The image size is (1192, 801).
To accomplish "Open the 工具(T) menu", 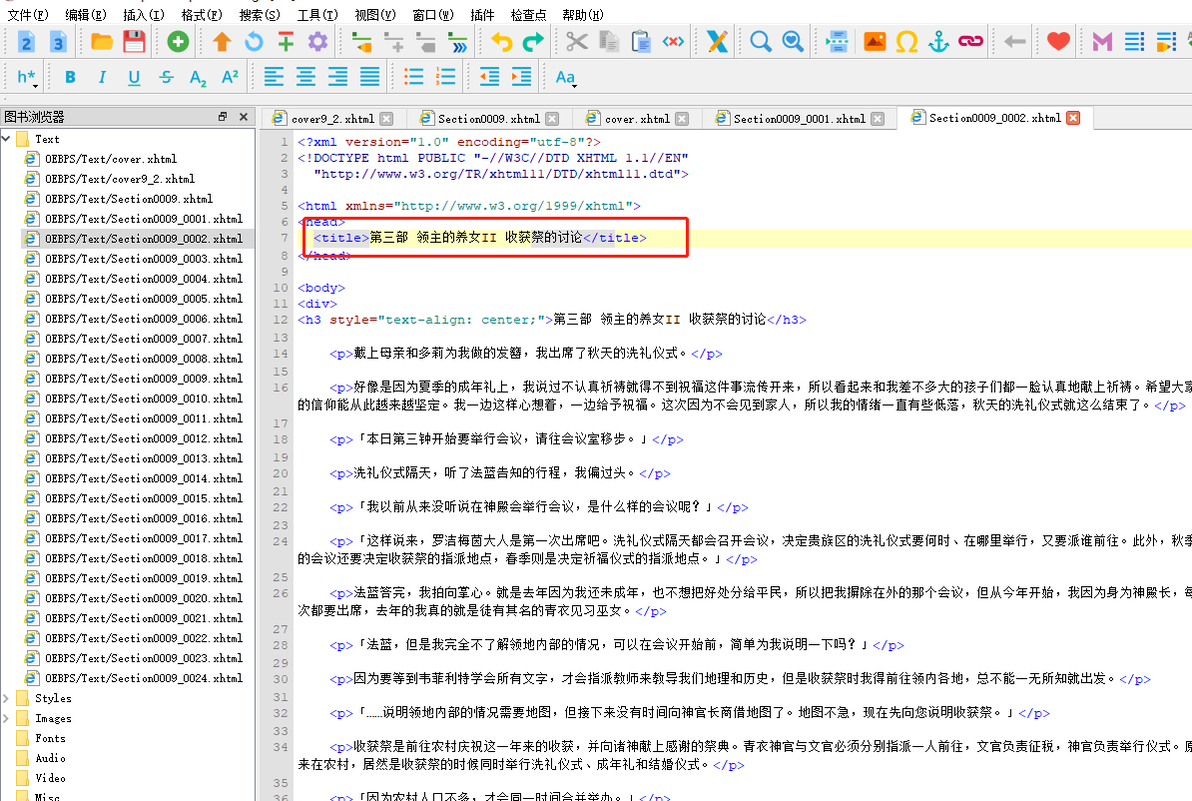I will point(317,14).
